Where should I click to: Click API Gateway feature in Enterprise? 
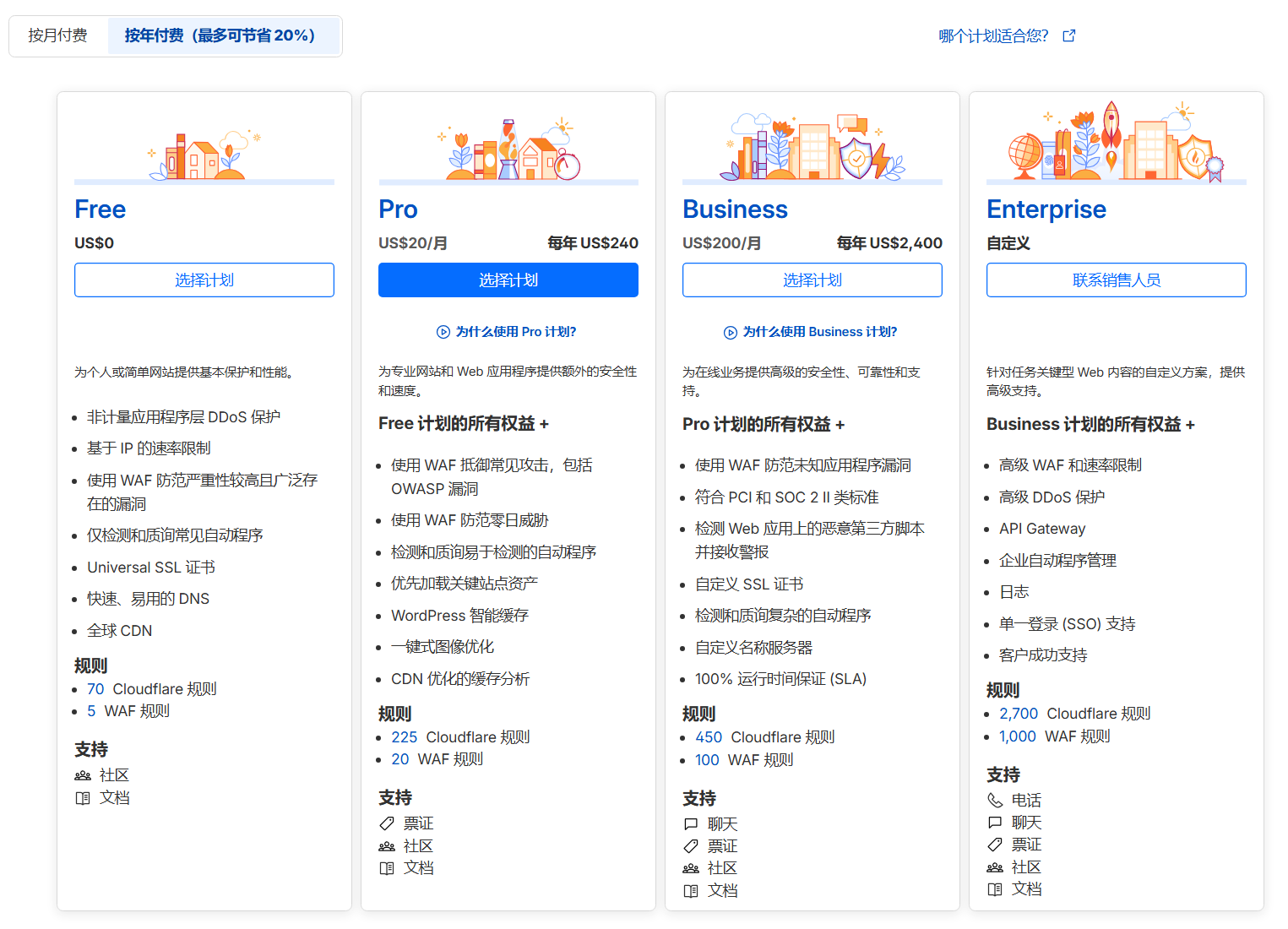[1042, 529]
